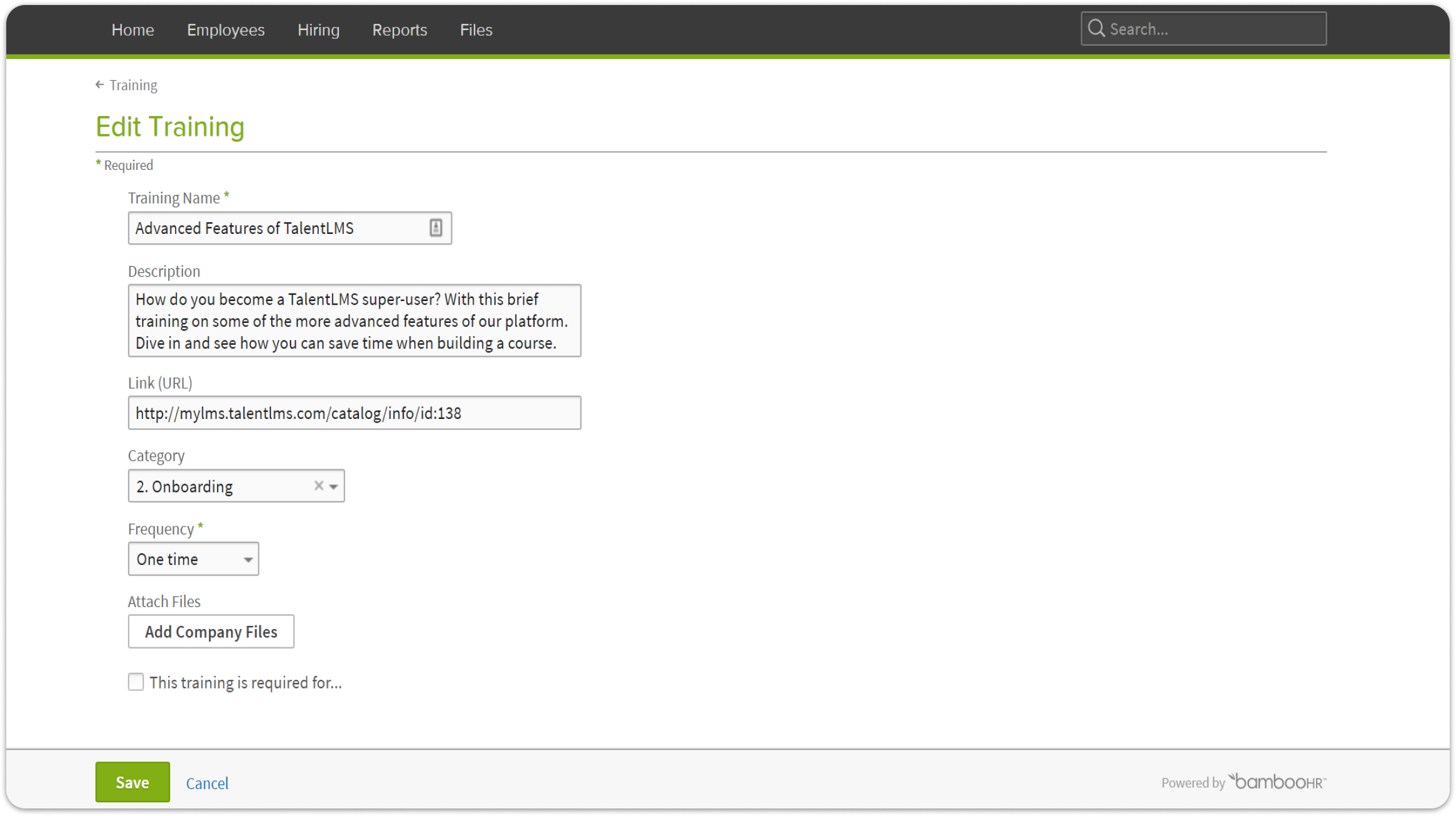
Task: Switch to the Reports tab
Action: [399, 29]
